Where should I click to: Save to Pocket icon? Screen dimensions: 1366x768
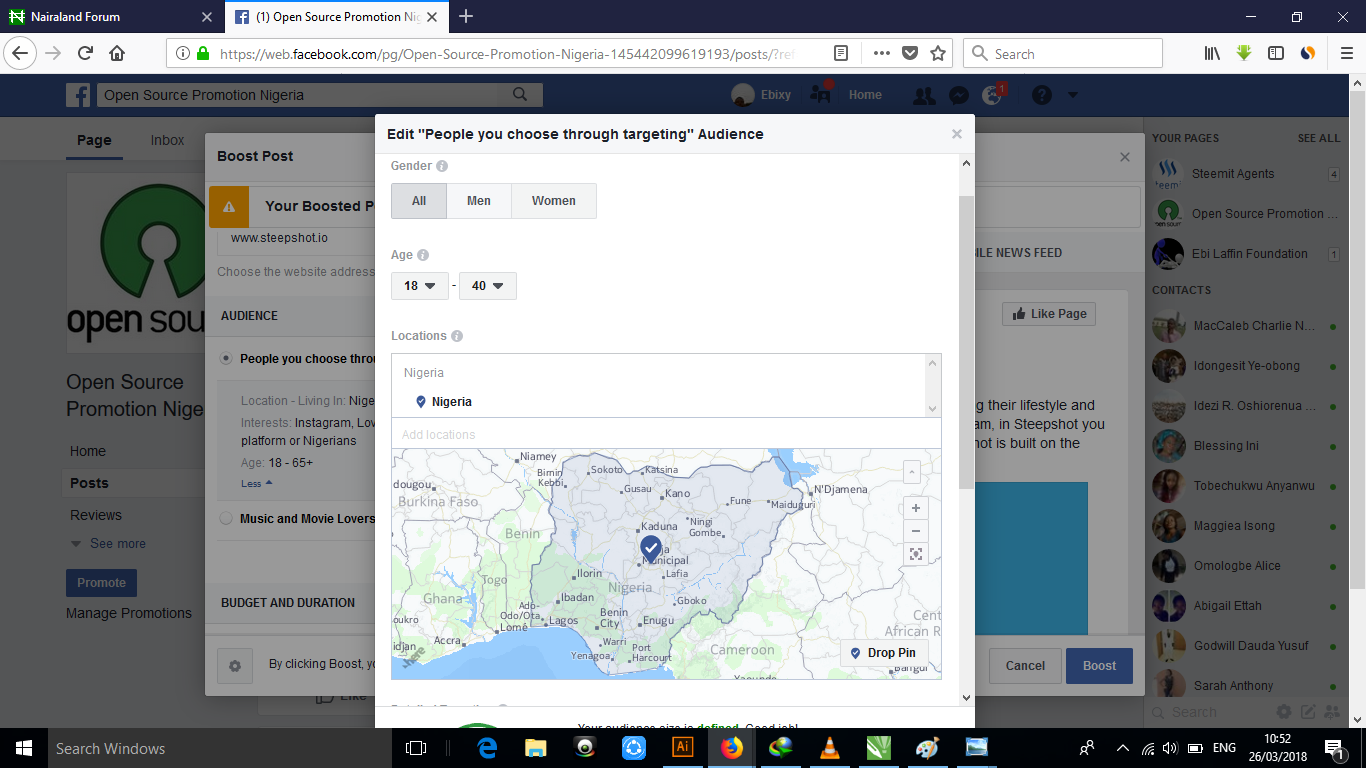pos(910,53)
